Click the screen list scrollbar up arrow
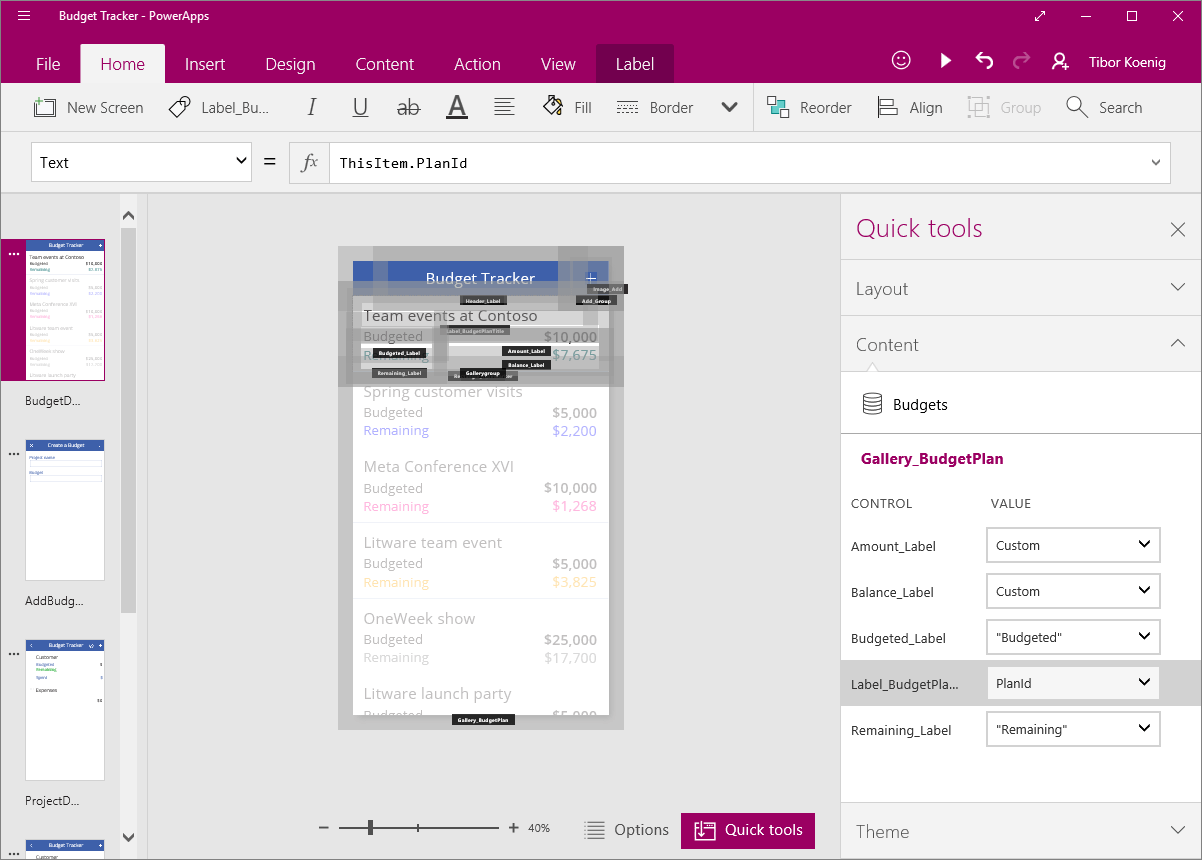Image resolution: width=1202 pixels, height=860 pixels. (128, 214)
